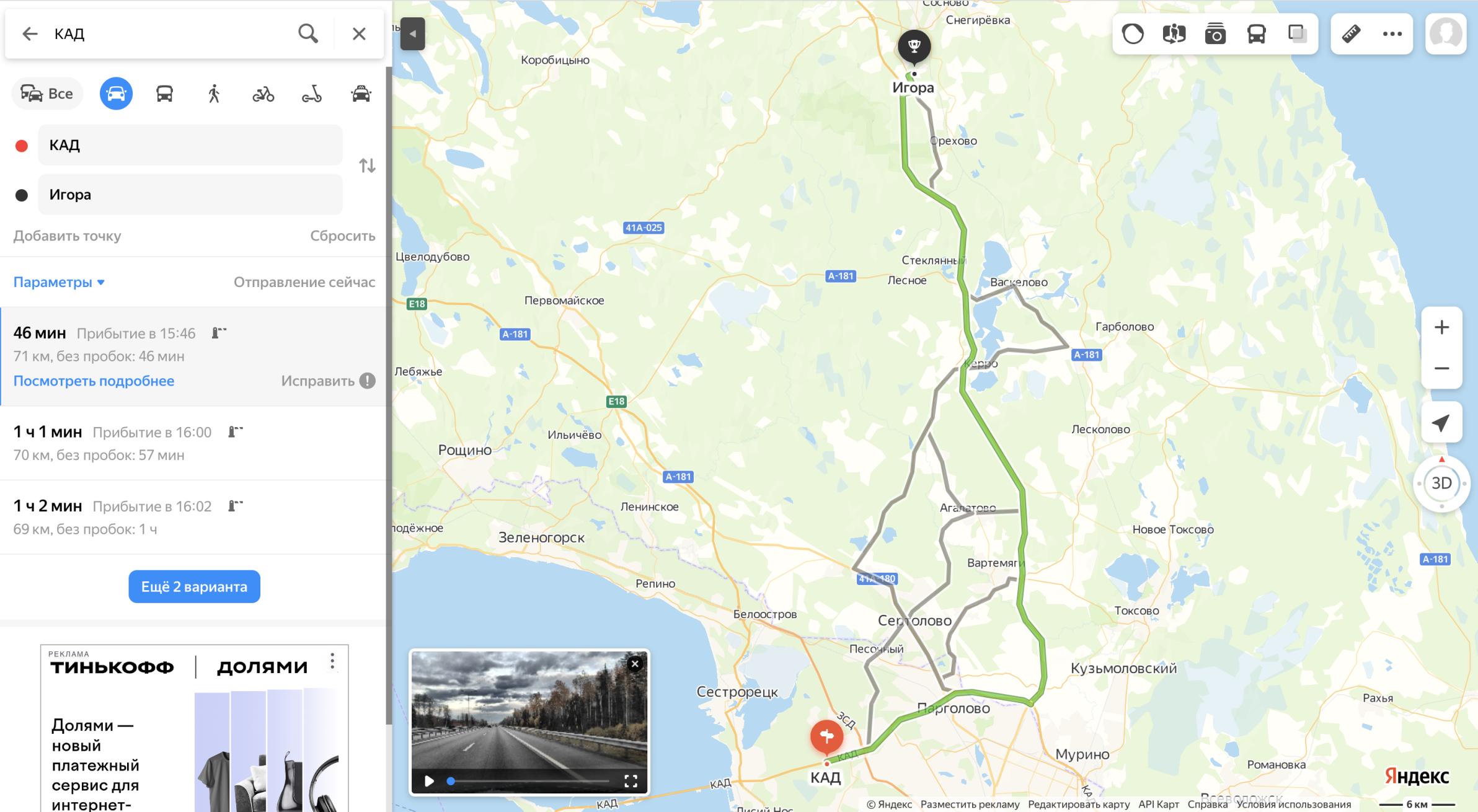Open the Посмотреть подробнее link
Image resolution: width=1478 pixels, height=812 pixels.
[94, 381]
